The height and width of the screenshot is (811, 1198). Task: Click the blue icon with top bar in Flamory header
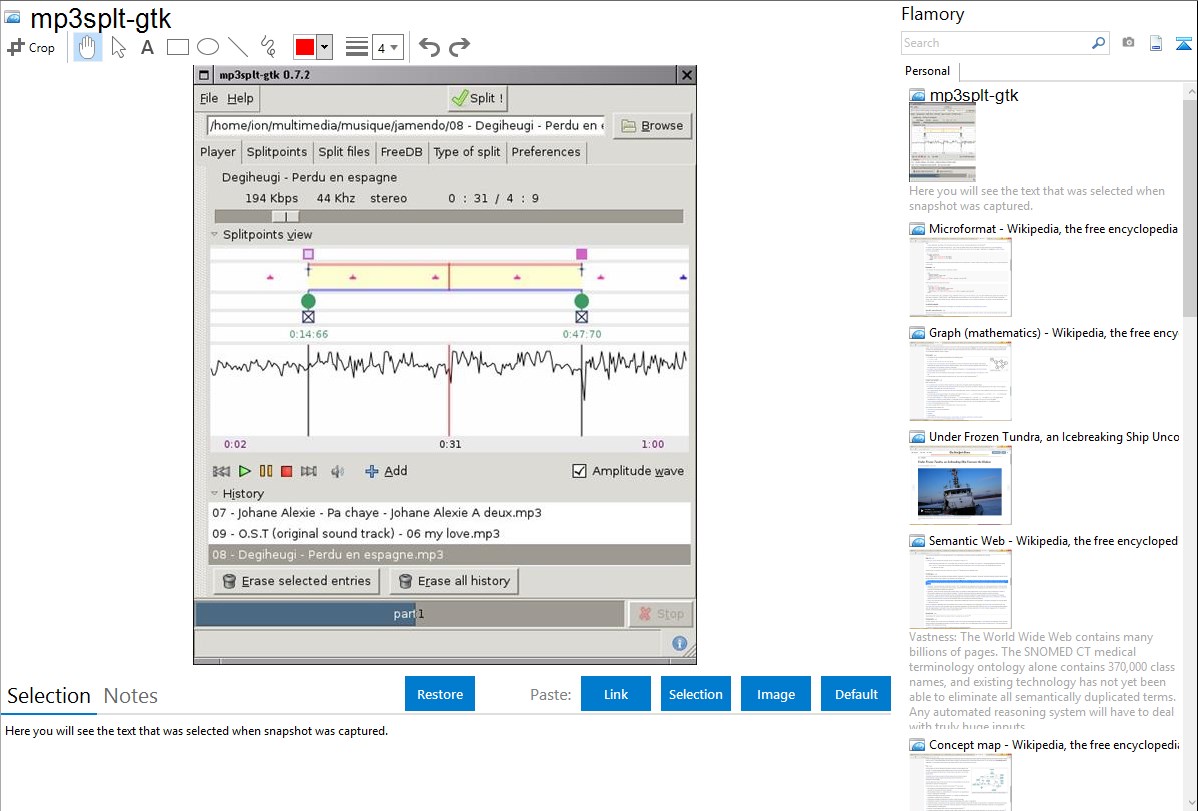click(x=1183, y=43)
